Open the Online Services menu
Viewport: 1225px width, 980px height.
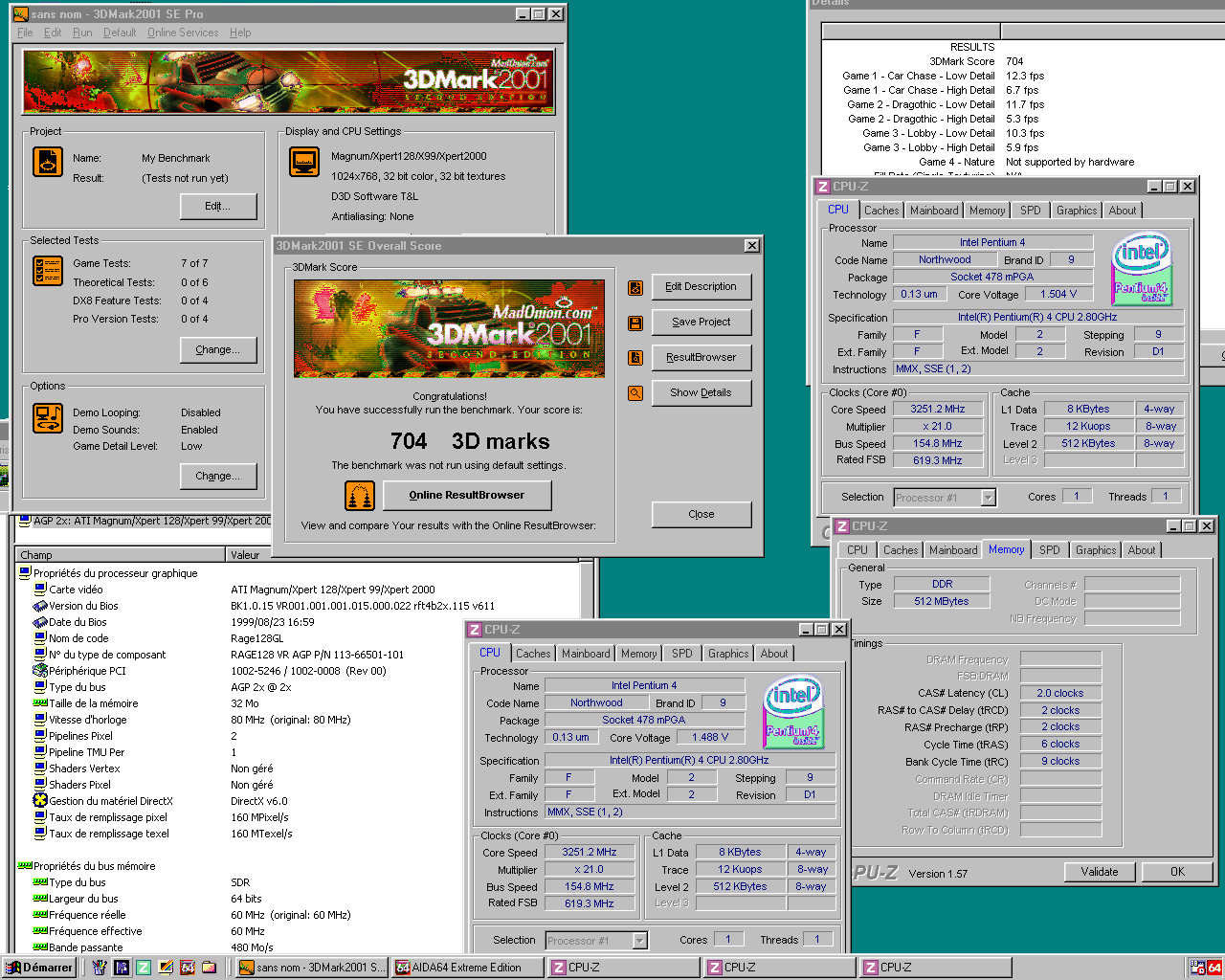[x=183, y=33]
